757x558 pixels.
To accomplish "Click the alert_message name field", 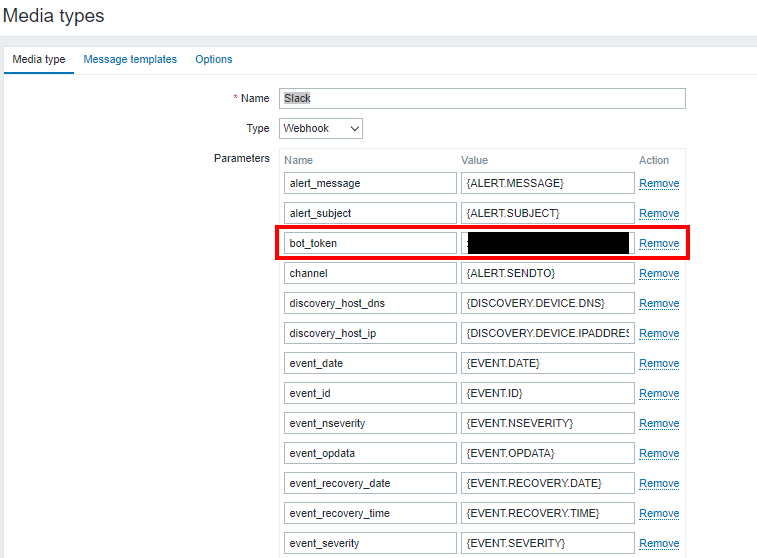I will (x=370, y=183).
